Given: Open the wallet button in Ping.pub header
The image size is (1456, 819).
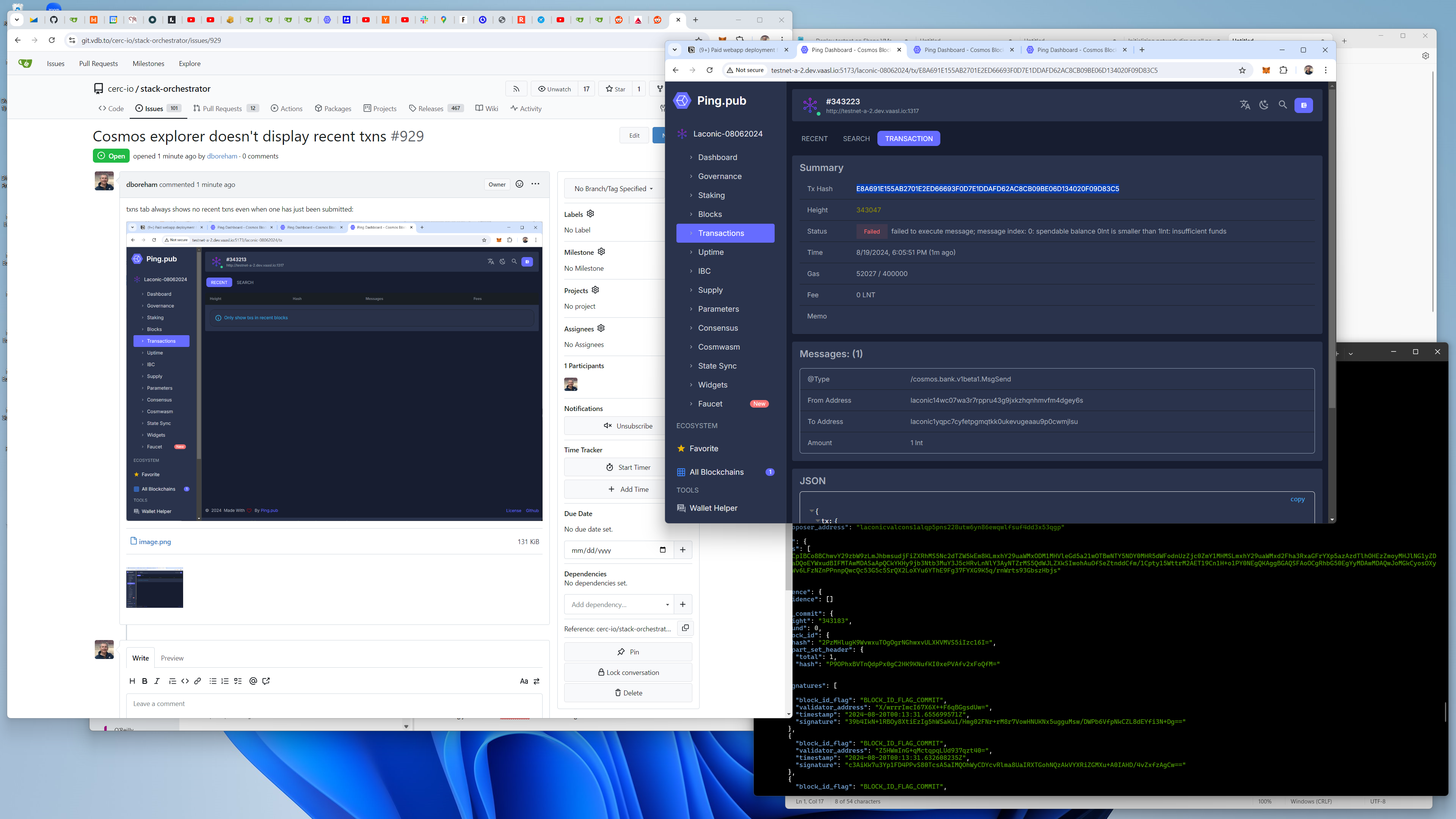Looking at the screenshot, I should coord(1304,105).
